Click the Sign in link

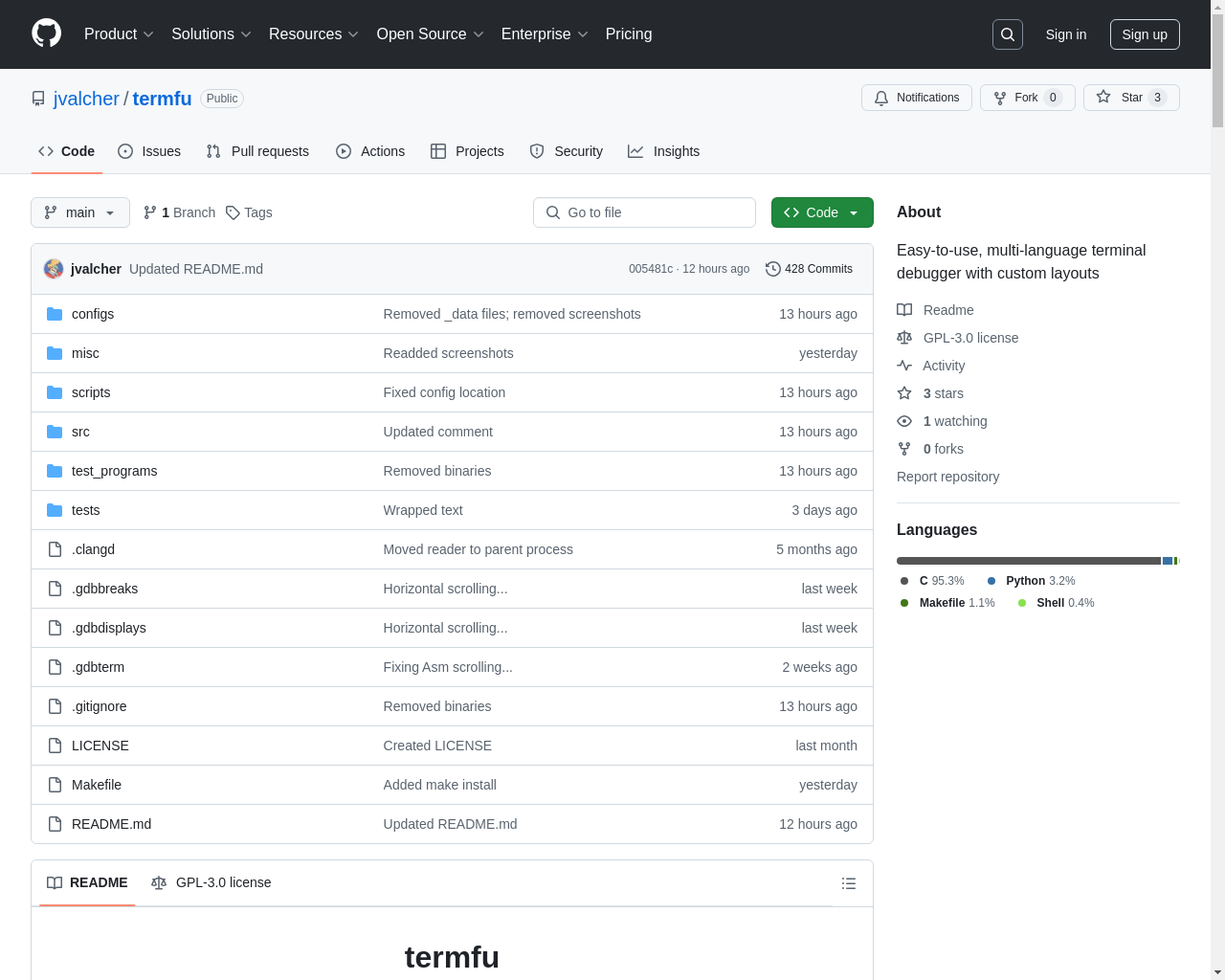1066,34
